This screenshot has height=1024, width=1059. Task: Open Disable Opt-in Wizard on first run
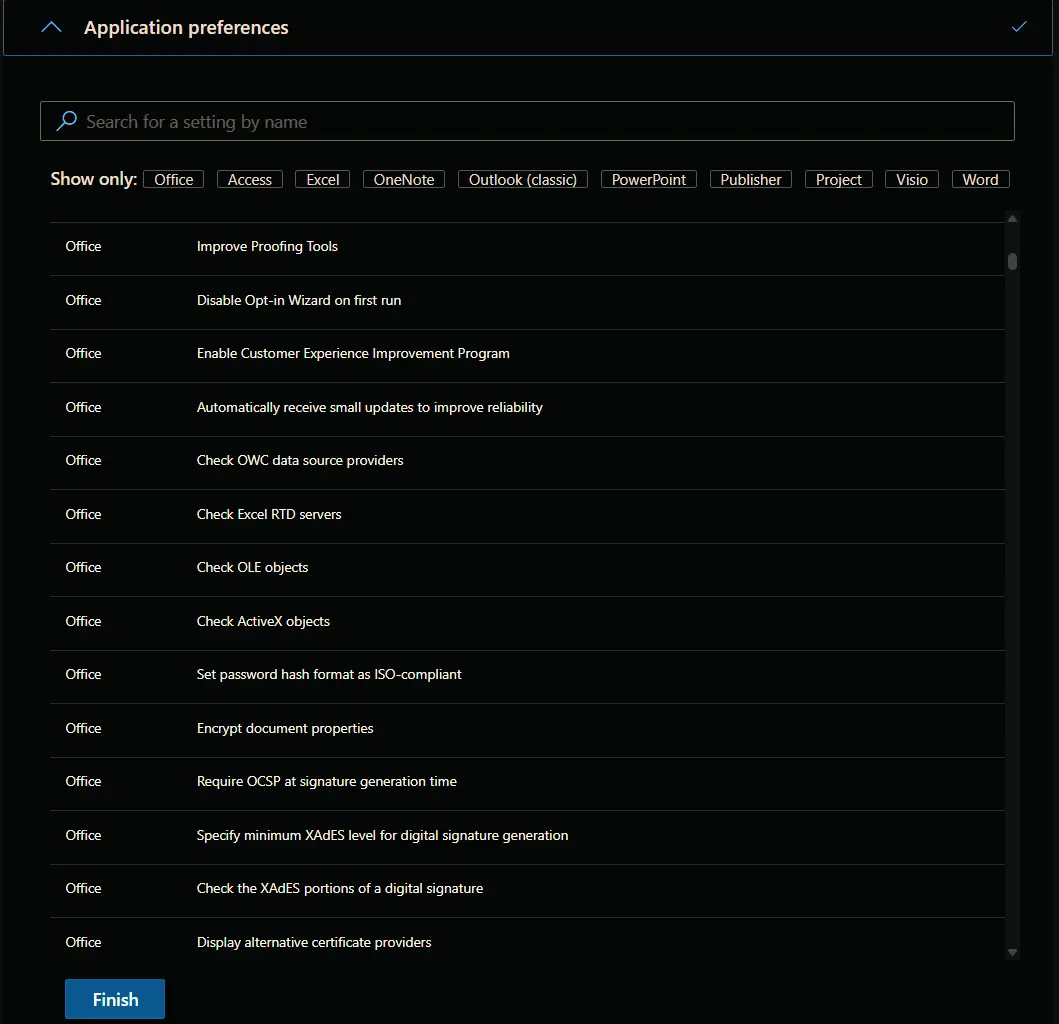tap(527, 301)
